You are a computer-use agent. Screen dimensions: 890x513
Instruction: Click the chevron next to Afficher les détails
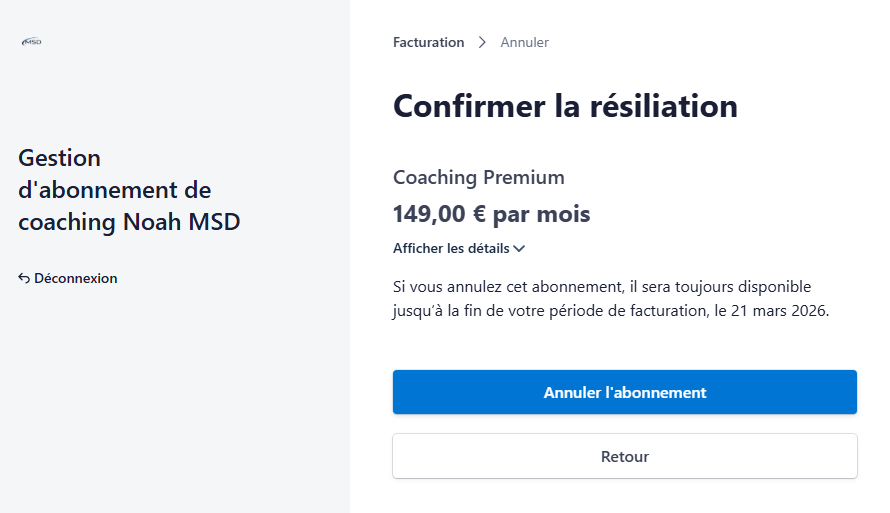point(519,249)
